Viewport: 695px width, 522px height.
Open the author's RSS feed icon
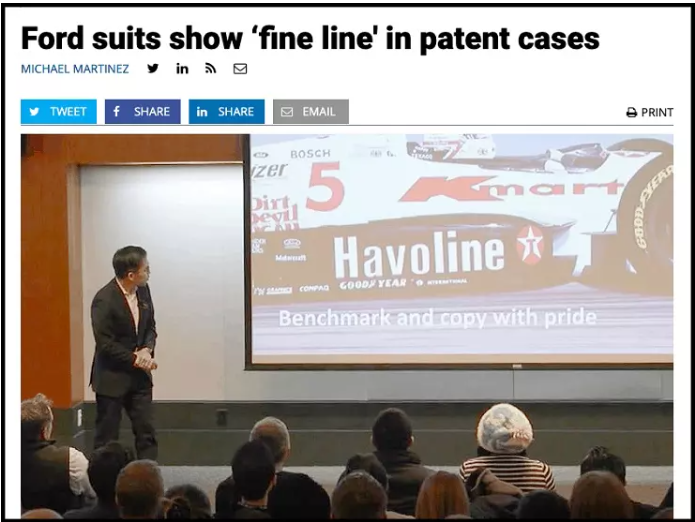(x=211, y=68)
